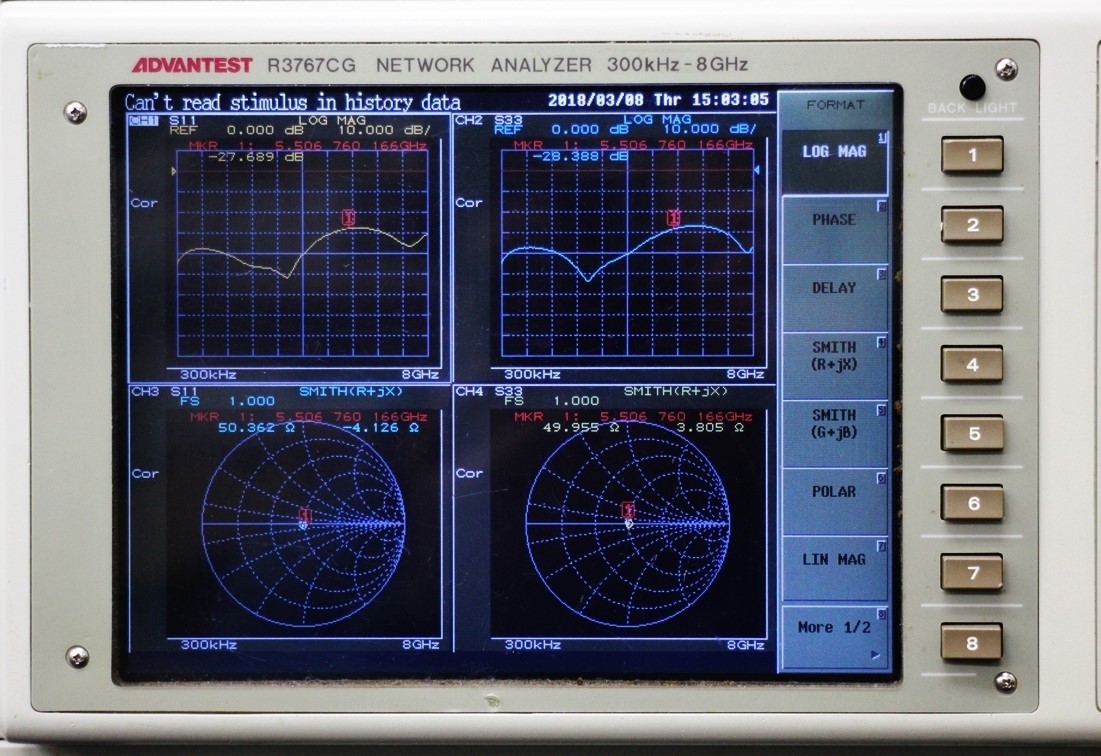Screen dimensions: 1101x756
Task: Choose LIN MAG format softkey
Action: 834,569
